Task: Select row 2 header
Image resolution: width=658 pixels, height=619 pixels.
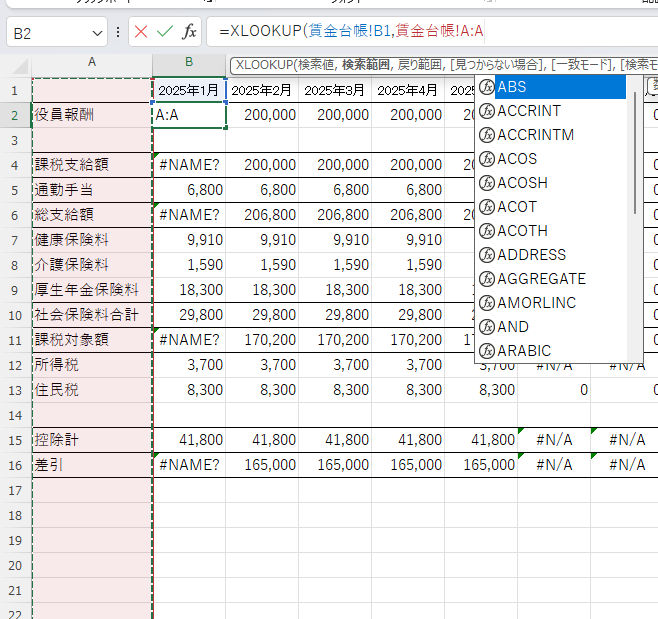Action: [15, 115]
